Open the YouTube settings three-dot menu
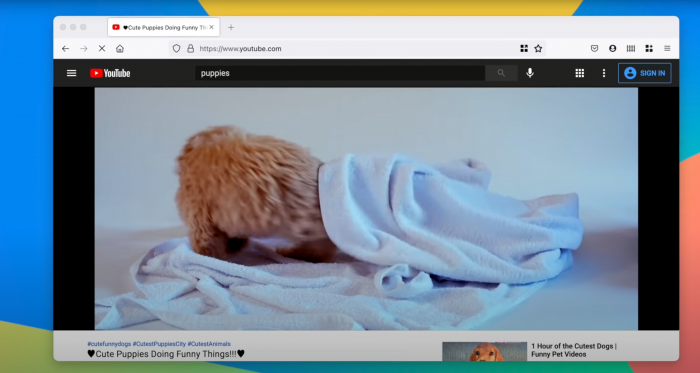Viewport: 700px width, 373px height. tap(604, 73)
